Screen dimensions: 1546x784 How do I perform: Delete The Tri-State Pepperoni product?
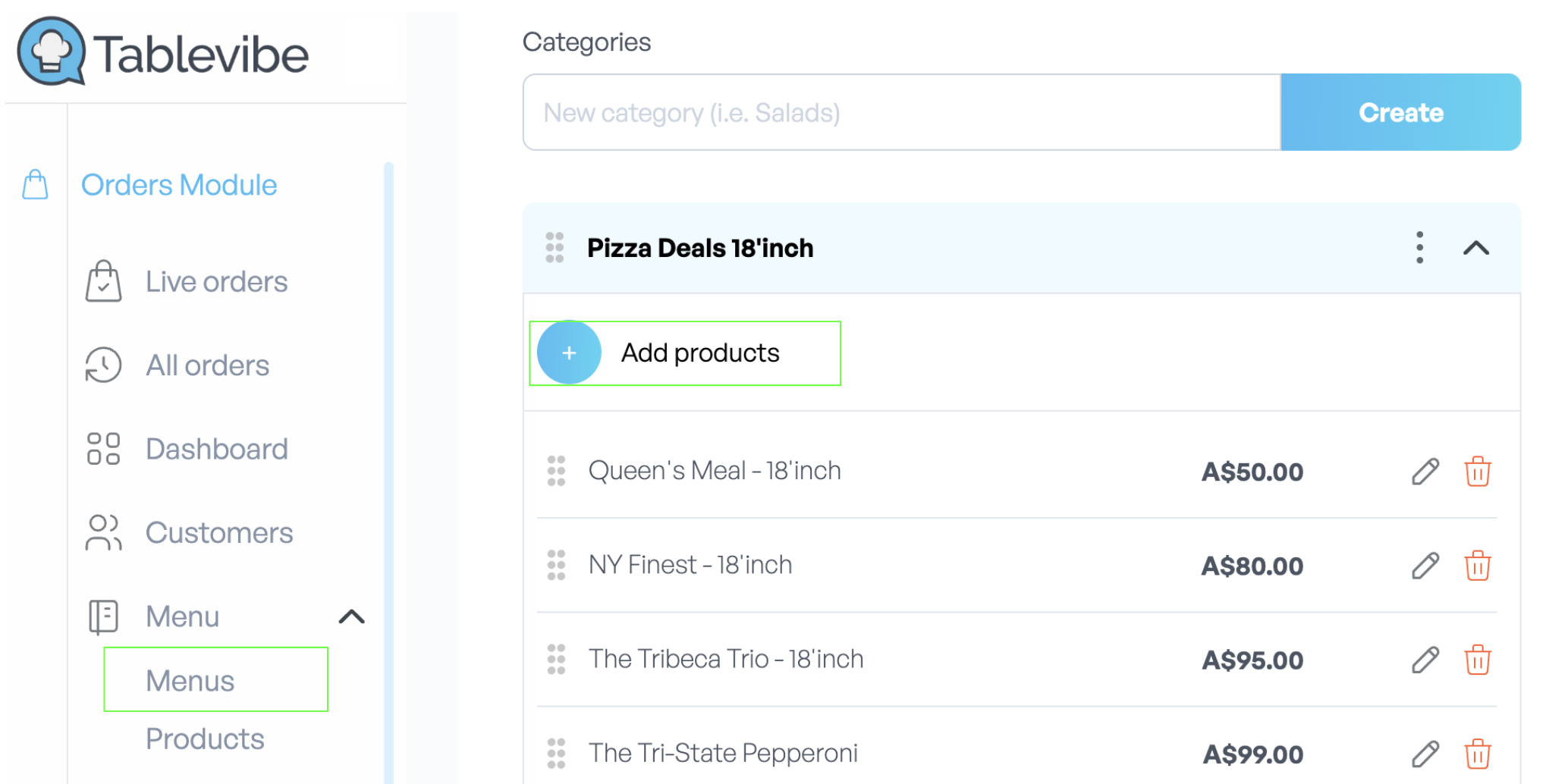[1477, 754]
